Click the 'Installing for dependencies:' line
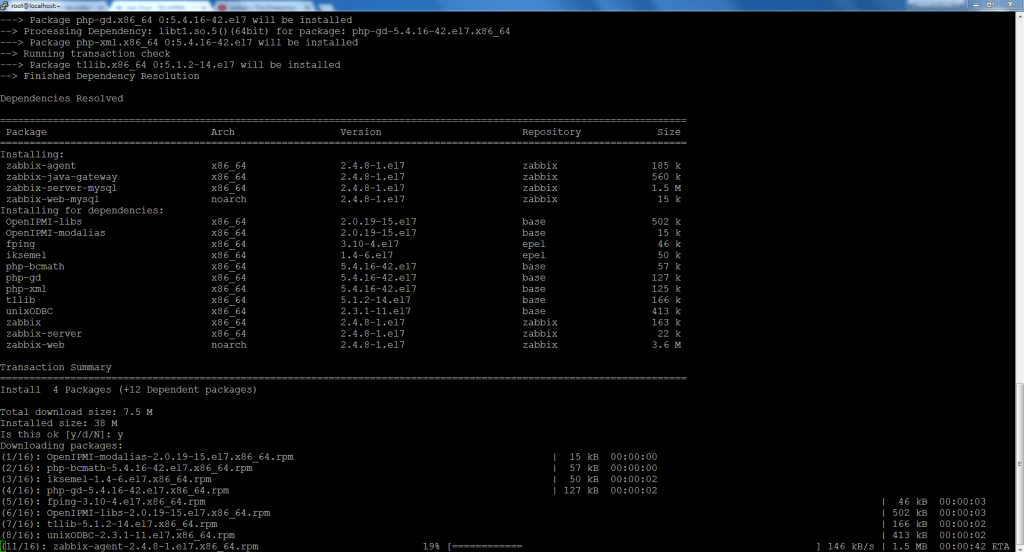The width and height of the screenshot is (1024, 552). coord(82,210)
